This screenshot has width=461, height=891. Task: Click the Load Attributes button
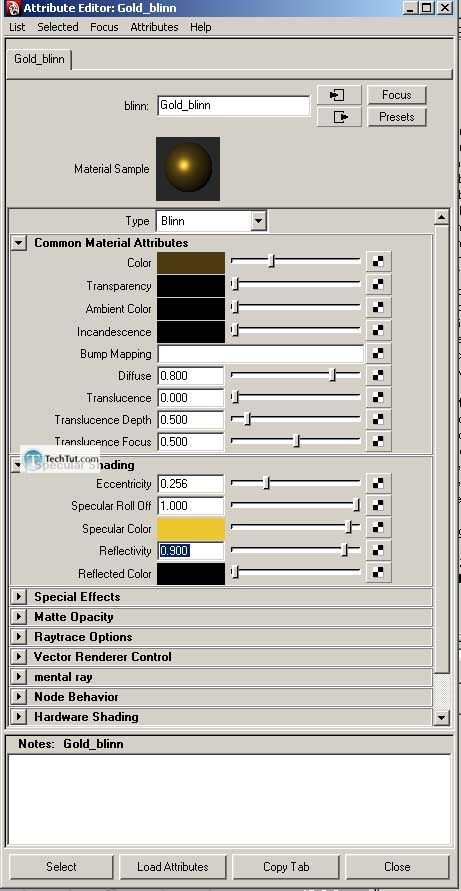173,867
